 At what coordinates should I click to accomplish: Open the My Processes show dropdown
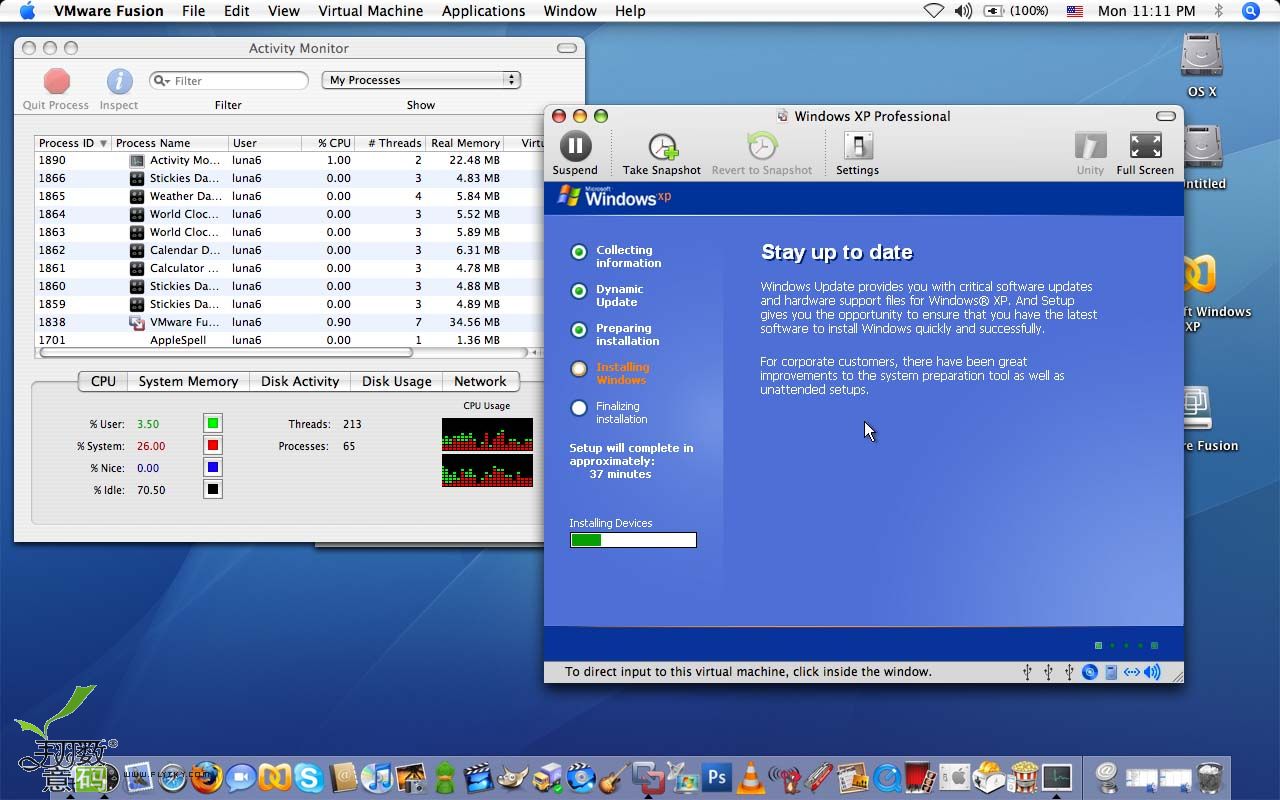[x=421, y=80]
